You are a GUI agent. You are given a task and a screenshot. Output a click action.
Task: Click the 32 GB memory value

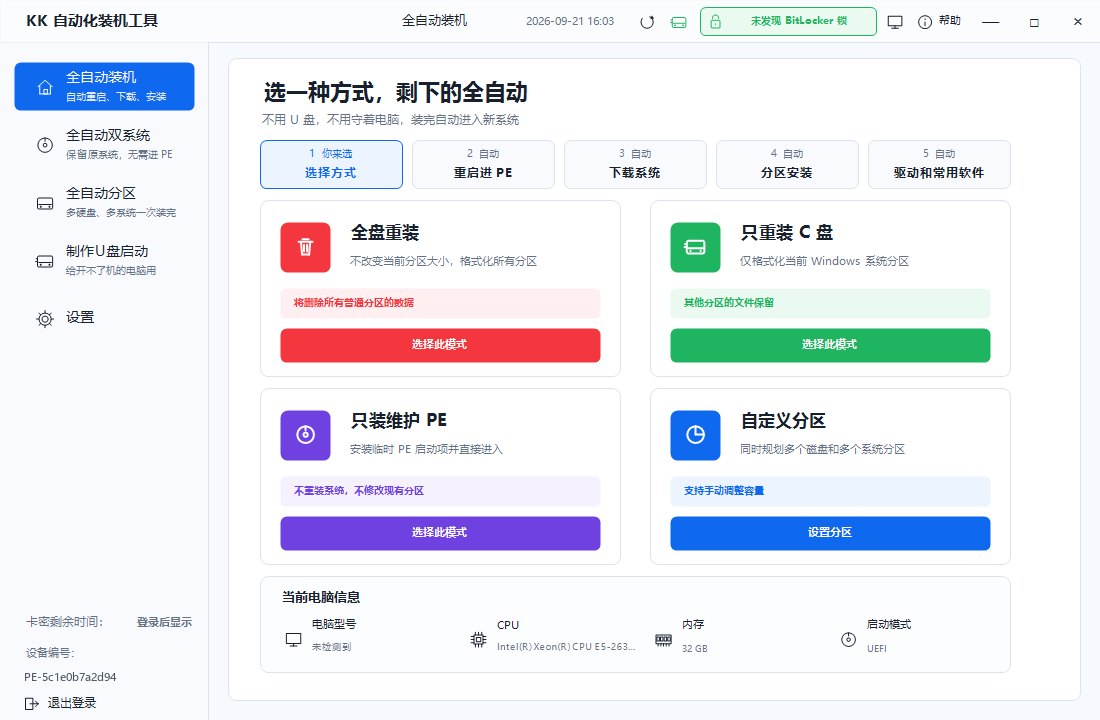coord(695,648)
